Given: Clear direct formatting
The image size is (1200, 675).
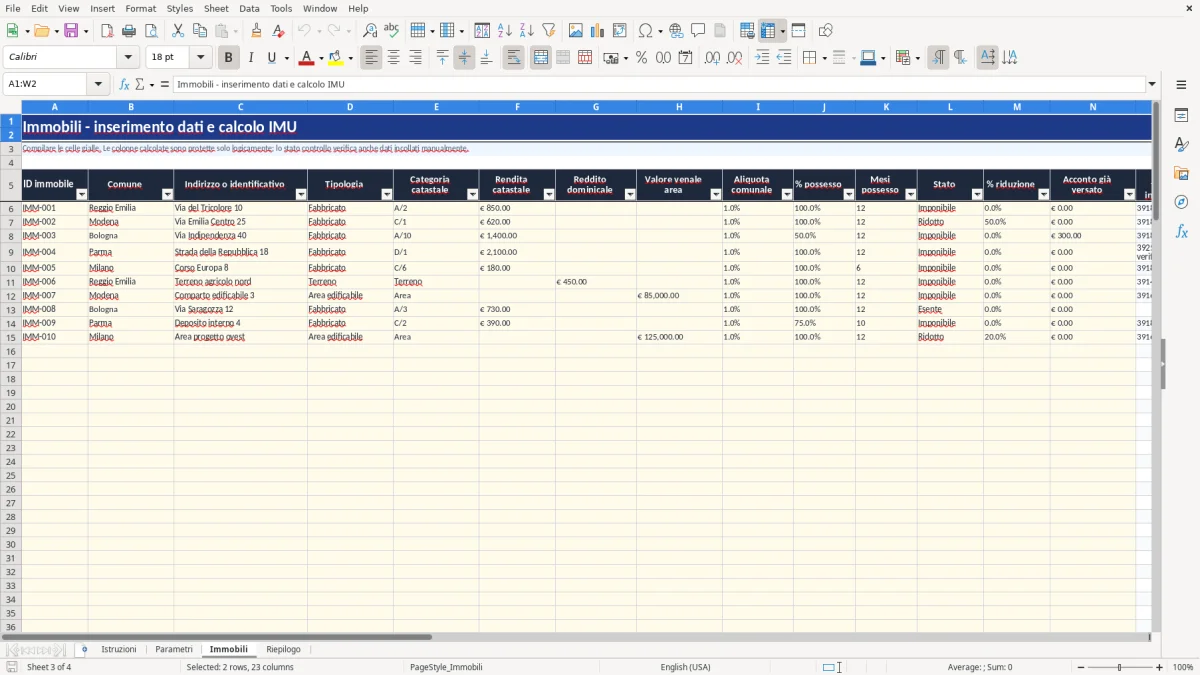Looking at the screenshot, I should tap(279, 31).
